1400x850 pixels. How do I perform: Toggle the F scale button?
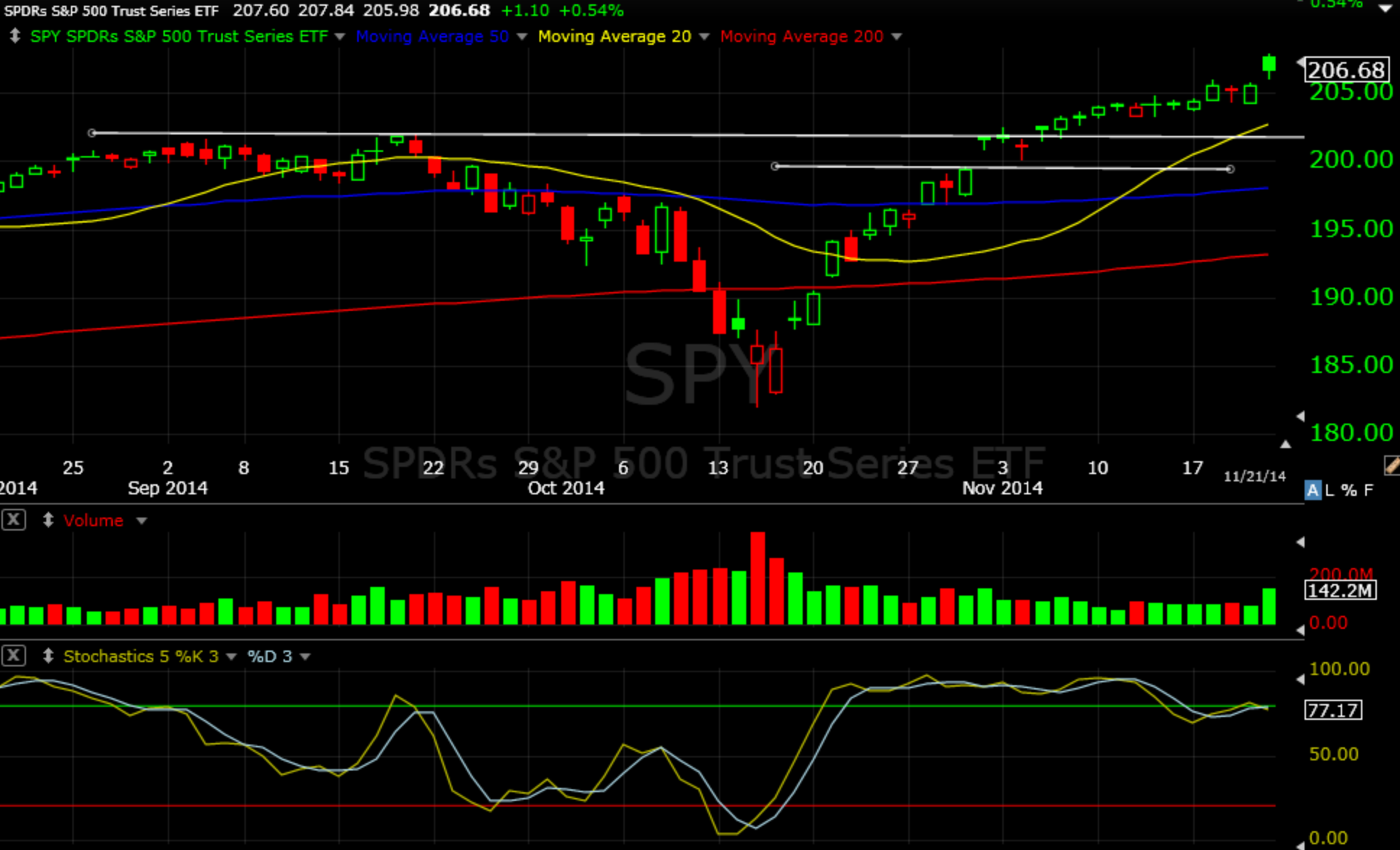tap(1368, 490)
